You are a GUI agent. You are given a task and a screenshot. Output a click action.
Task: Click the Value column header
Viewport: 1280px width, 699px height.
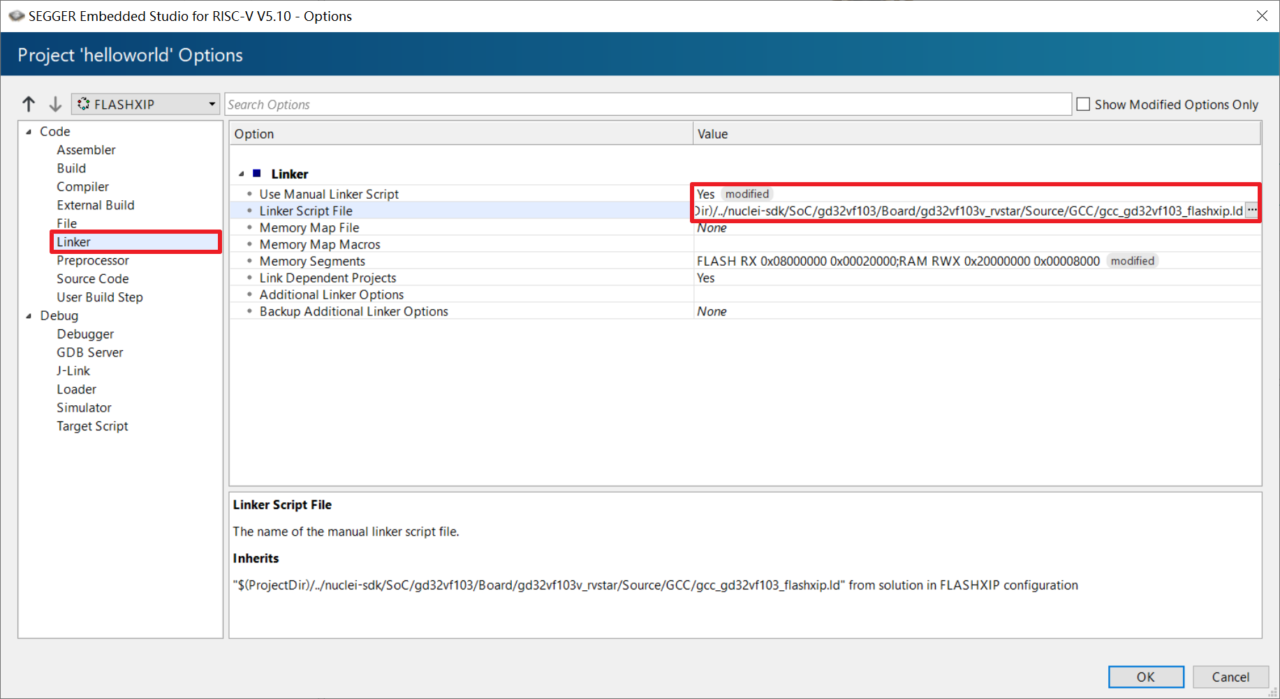[x=712, y=134]
